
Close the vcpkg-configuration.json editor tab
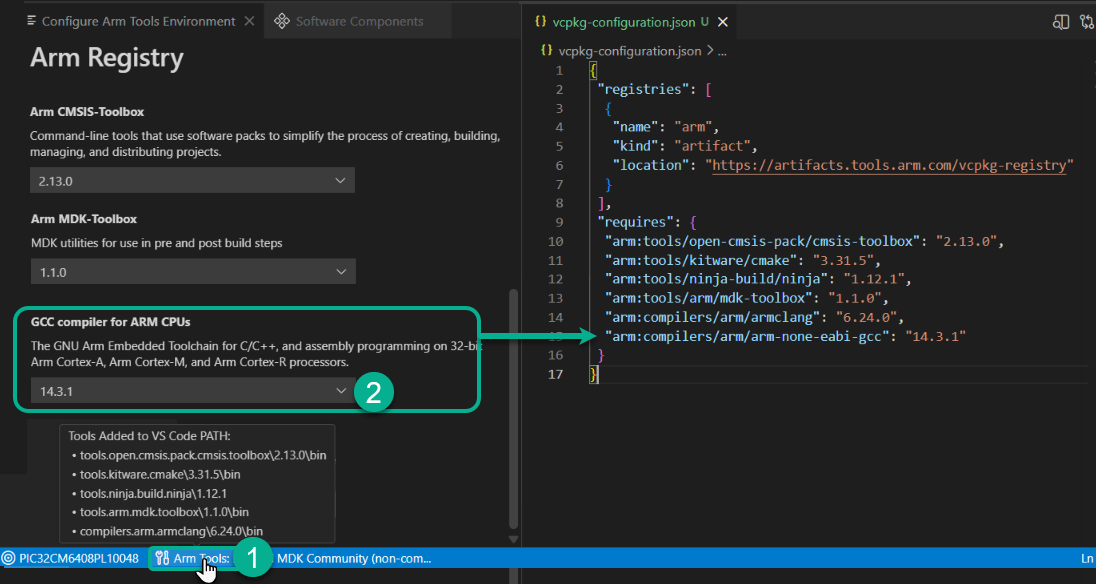pyautogui.click(x=723, y=22)
